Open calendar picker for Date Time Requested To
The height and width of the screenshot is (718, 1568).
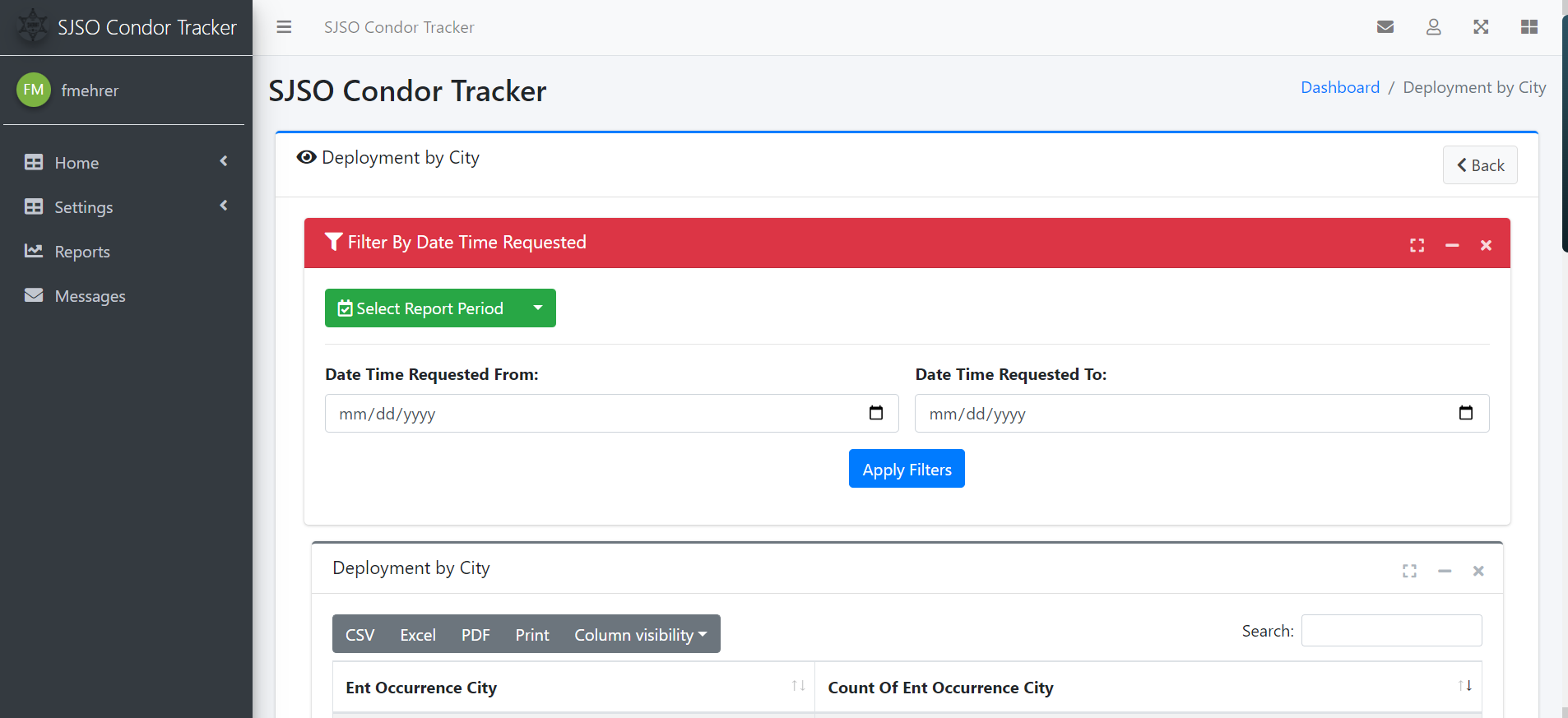click(x=1465, y=413)
